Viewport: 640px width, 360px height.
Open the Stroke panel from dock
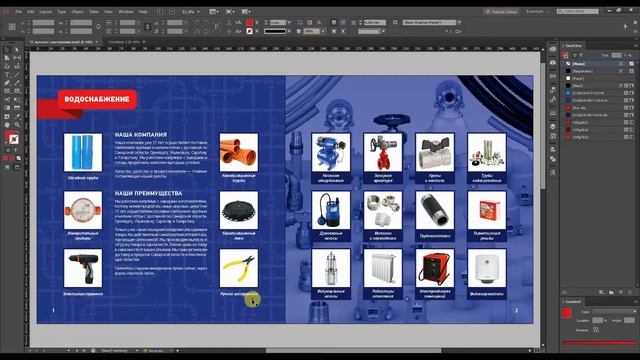point(553,113)
